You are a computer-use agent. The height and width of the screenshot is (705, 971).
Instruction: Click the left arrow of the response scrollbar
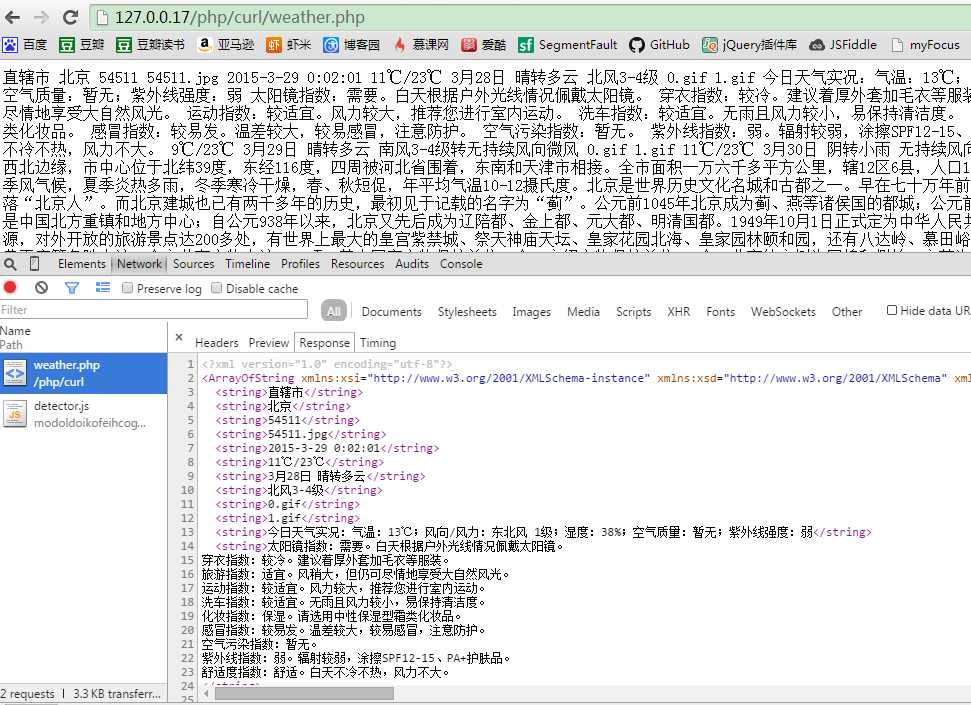coord(206,693)
